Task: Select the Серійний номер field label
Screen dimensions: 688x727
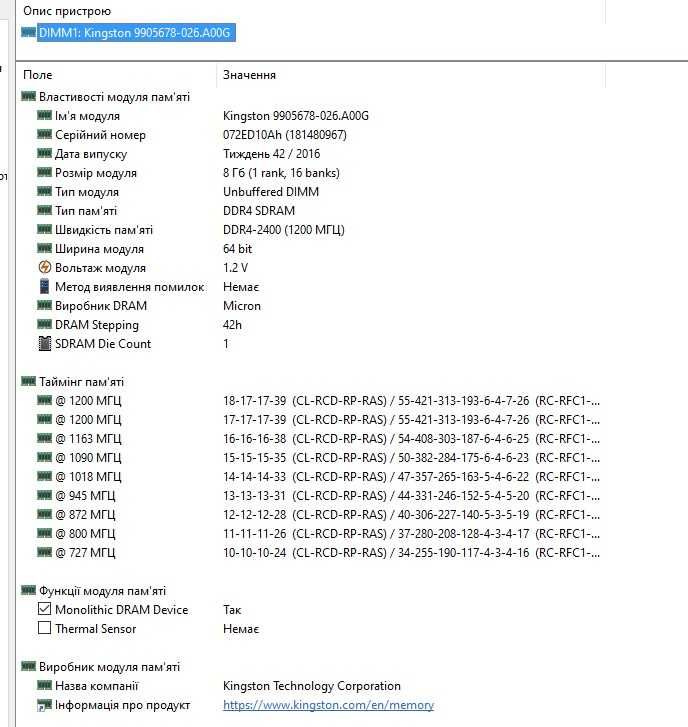Action: pyautogui.click(x=100, y=135)
